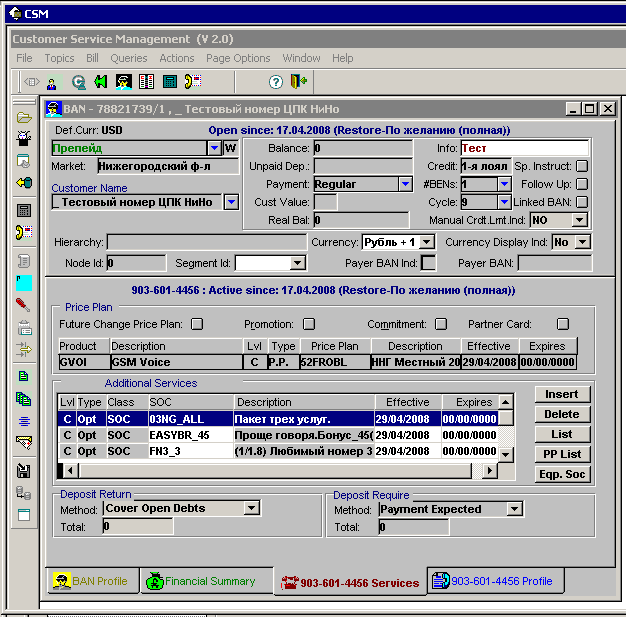Viewport: 626px width, 617px height.
Task: Open the Segment Id dropdown
Action: 297,263
